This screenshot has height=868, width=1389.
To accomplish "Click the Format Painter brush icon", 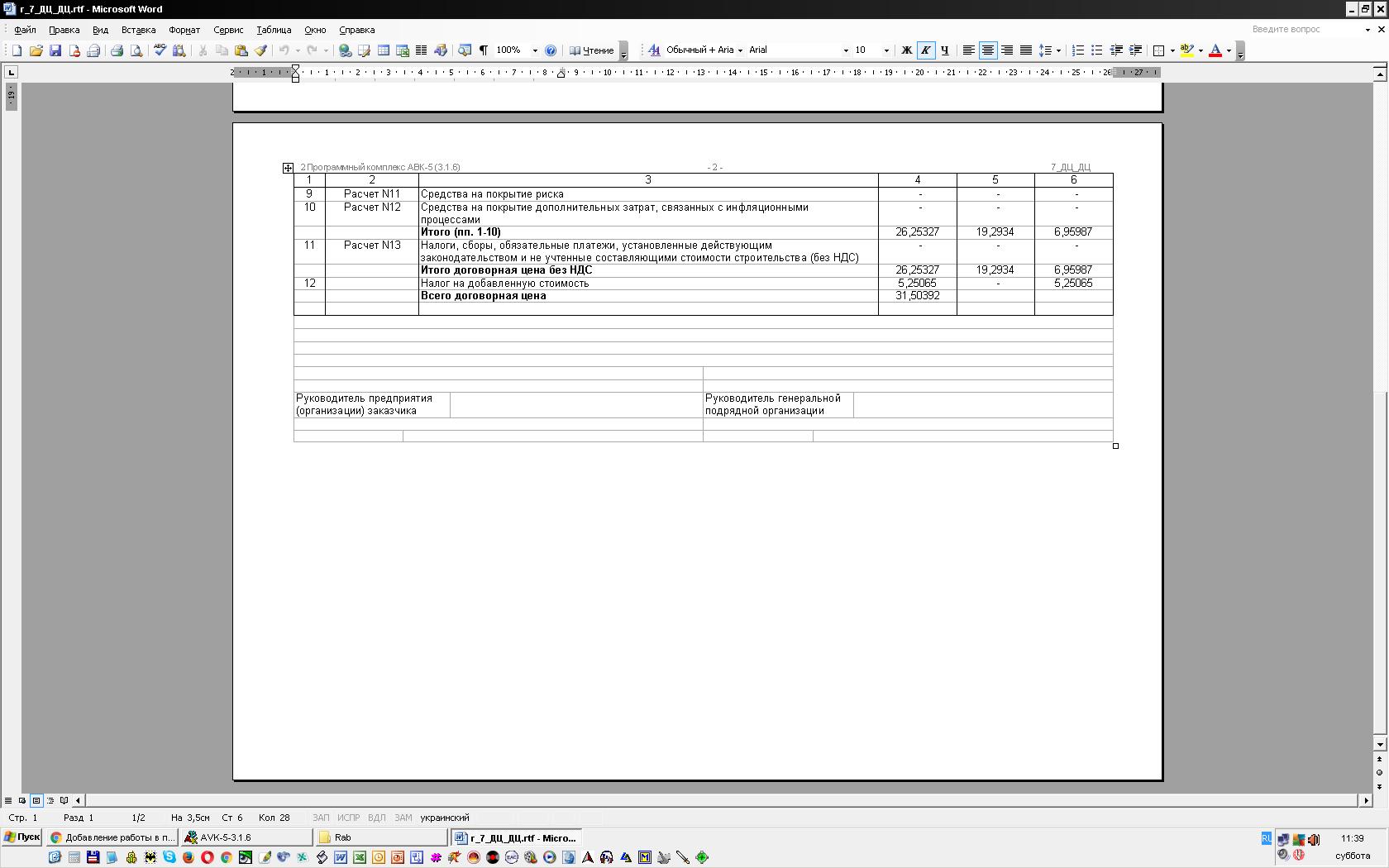I will tap(260, 50).
